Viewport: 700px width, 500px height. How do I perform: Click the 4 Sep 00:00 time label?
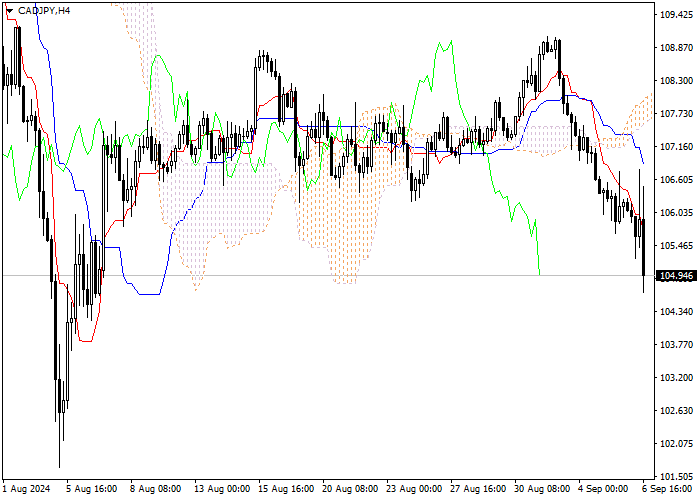pos(603,489)
